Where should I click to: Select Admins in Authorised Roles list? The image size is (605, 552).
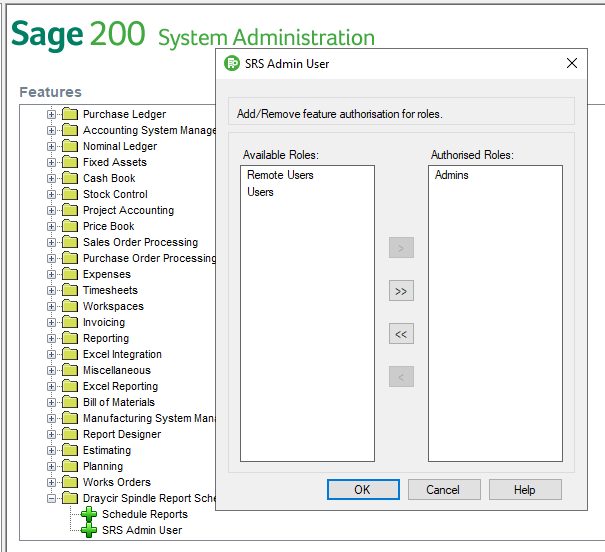point(452,175)
